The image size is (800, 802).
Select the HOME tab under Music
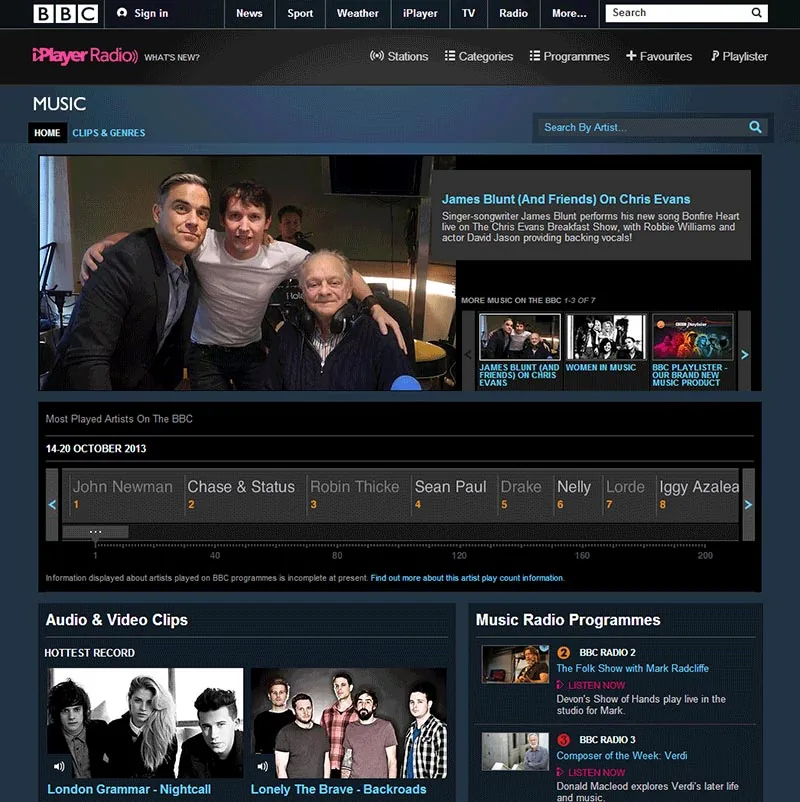(47, 133)
